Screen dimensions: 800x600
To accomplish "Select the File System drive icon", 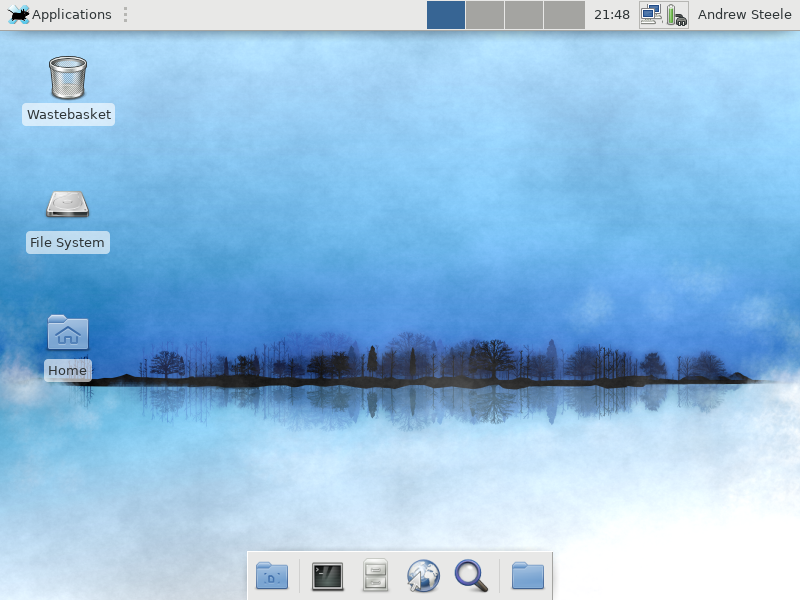I will (x=67, y=205).
